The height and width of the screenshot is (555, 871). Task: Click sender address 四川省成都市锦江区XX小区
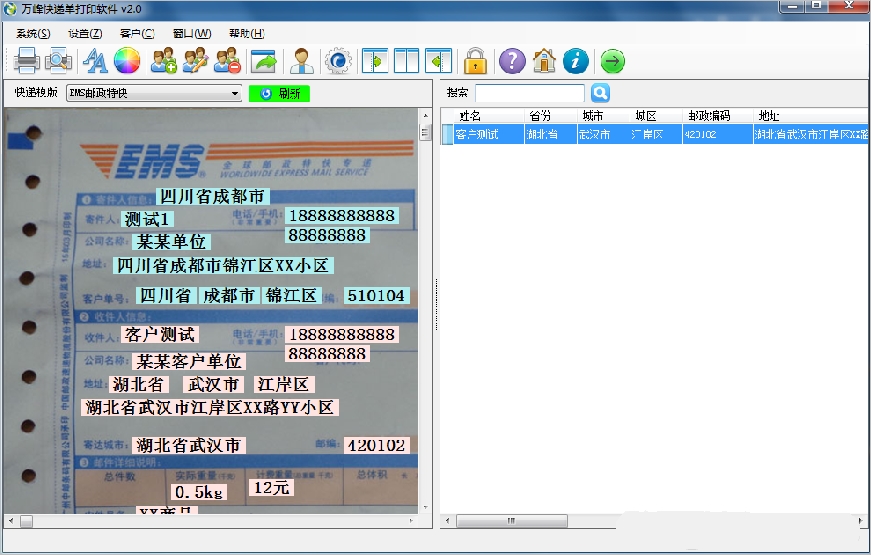(223, 266)
